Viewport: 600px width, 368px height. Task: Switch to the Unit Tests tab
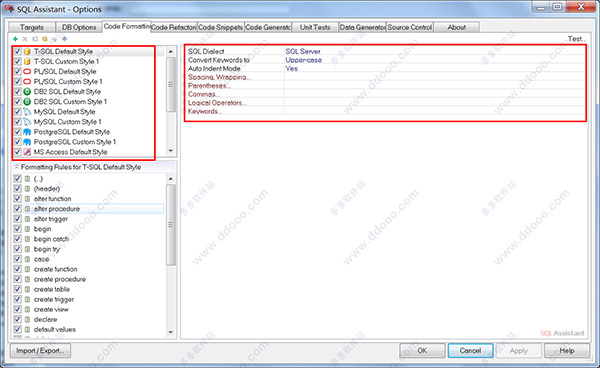tap(315, 27)
